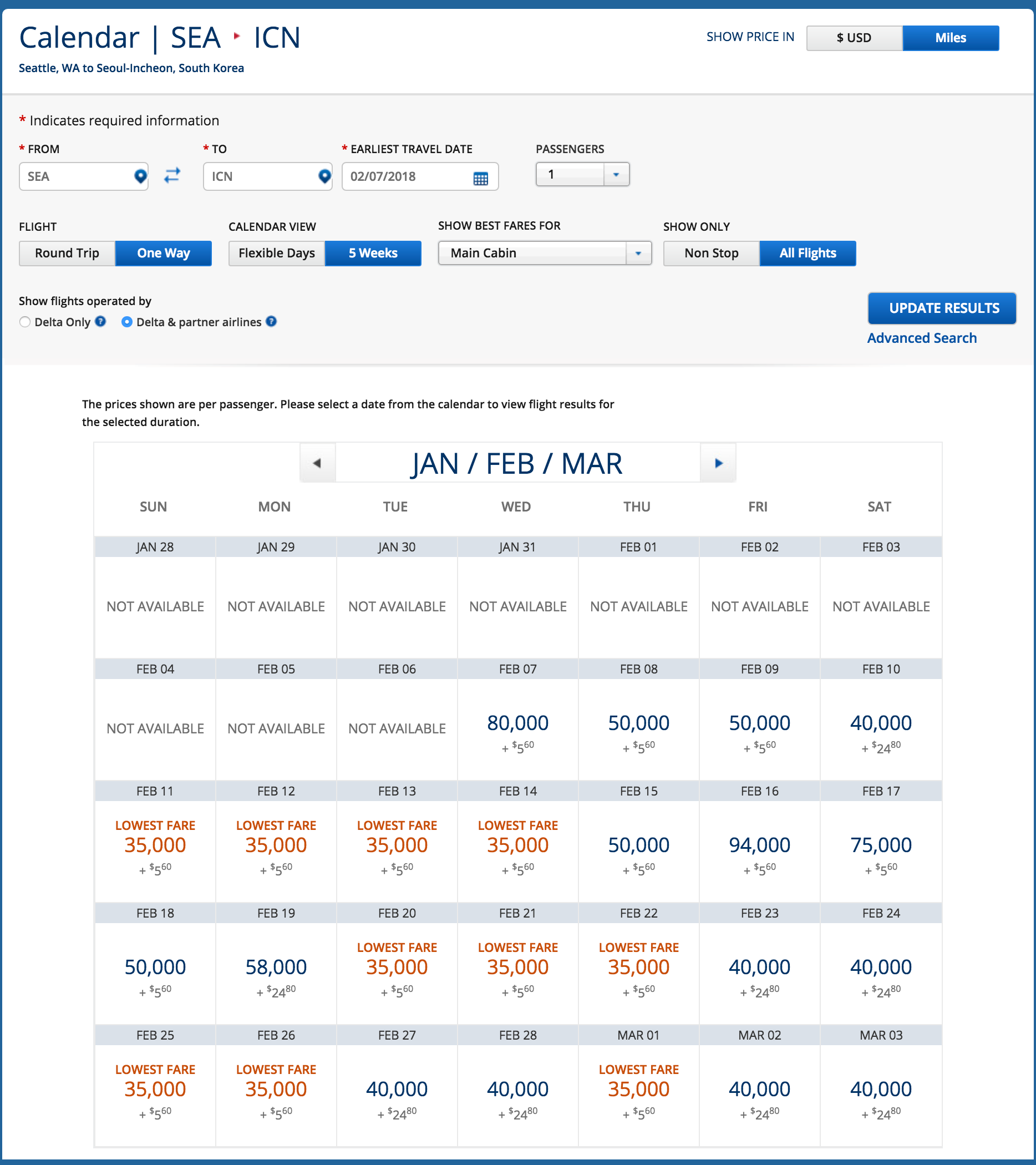Click the location pin in FROM field
This screenshot has height=1165, width=1036.
coord(140,176)
